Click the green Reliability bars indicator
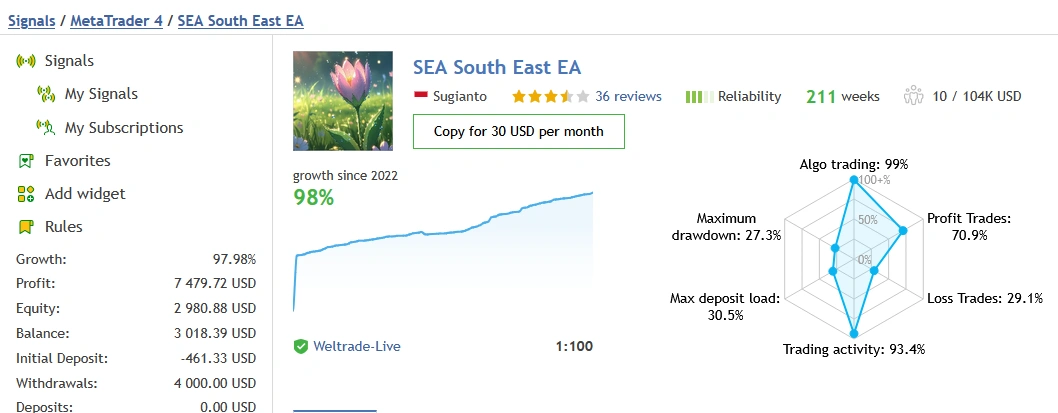 pyautogui.click(x=699, y=97)
